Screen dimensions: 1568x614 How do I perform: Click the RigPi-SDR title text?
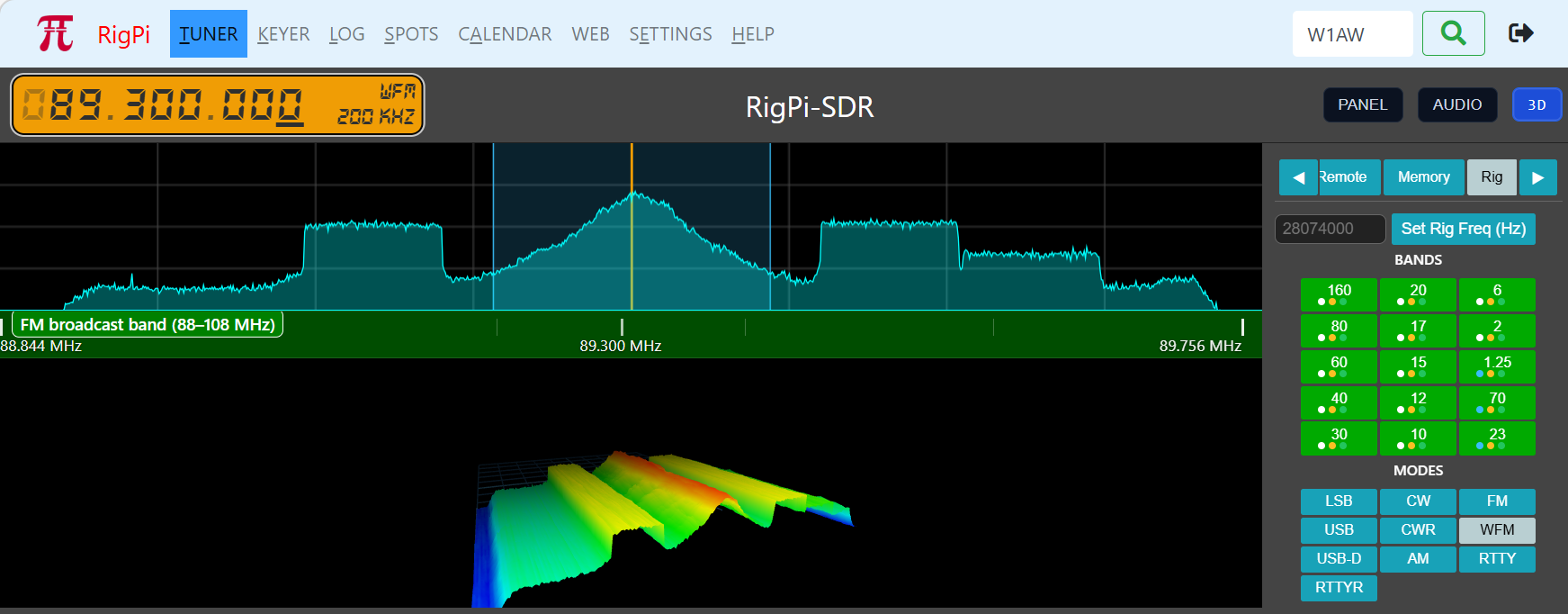coord(810,107)
